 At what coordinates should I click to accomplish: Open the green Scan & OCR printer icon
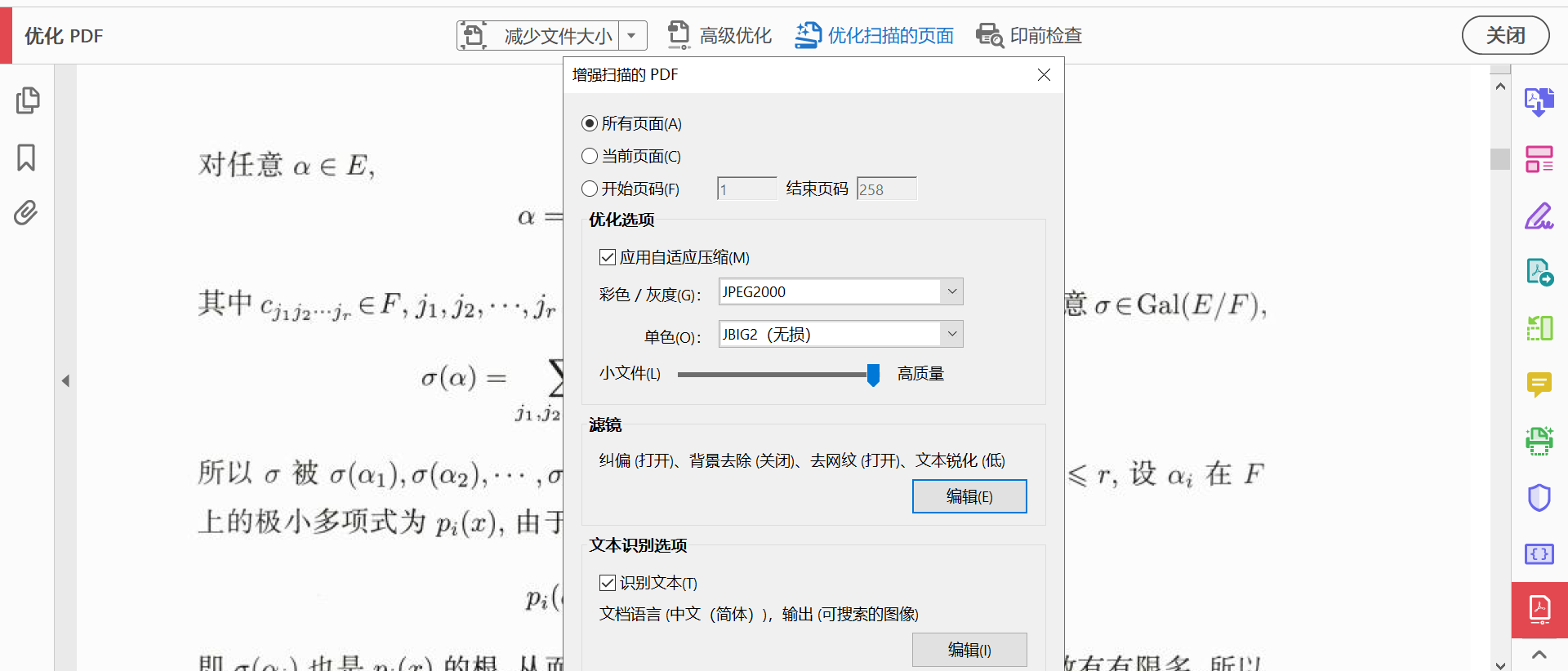coord(1539,441)
